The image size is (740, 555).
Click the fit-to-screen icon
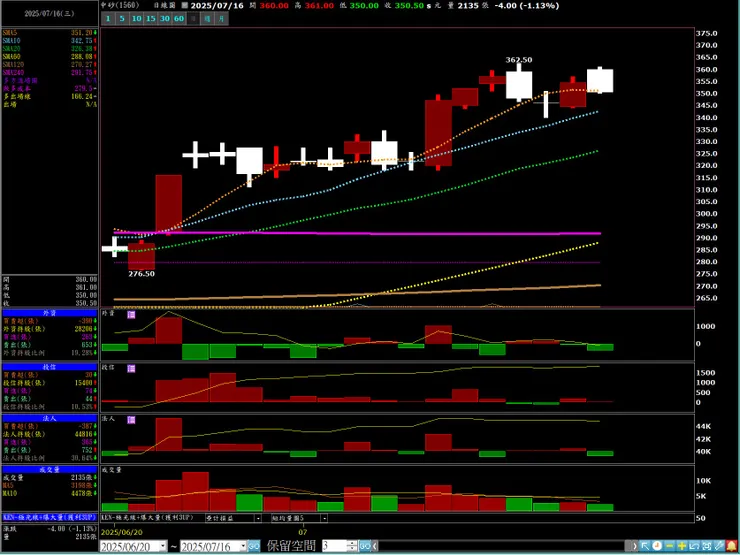(x=706, y=546)
